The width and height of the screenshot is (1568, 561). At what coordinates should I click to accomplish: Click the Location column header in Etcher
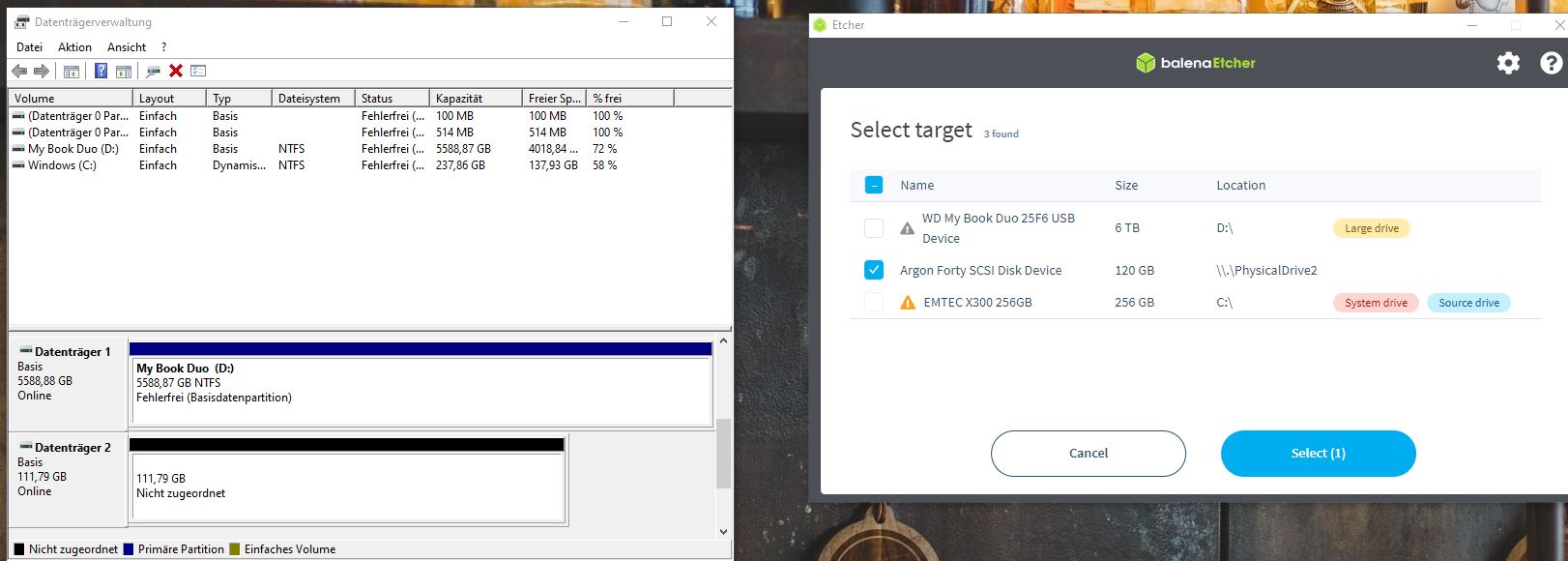click(x=1240, y=185)
